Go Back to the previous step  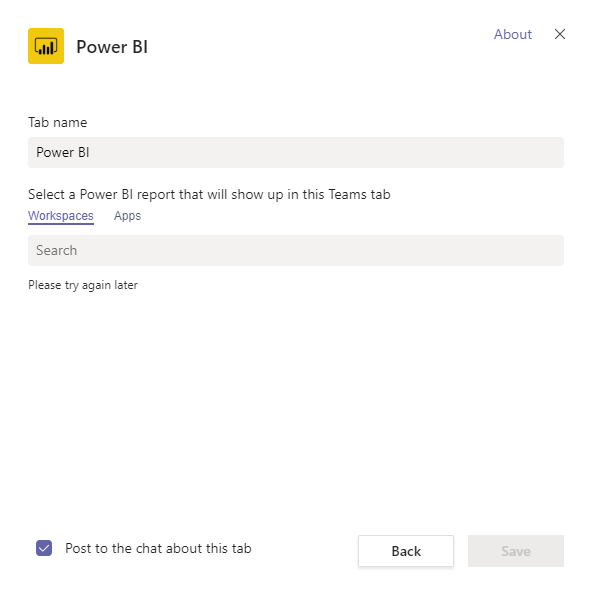pyautogui.click(x=406, y=551)
